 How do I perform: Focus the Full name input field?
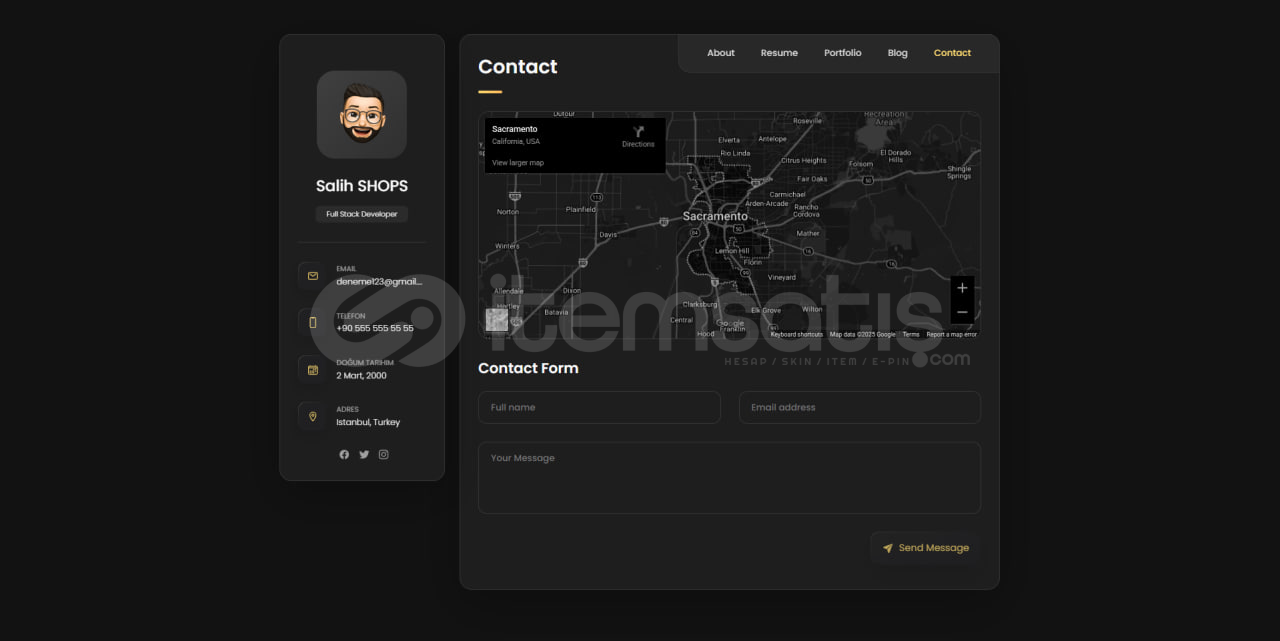599,407
